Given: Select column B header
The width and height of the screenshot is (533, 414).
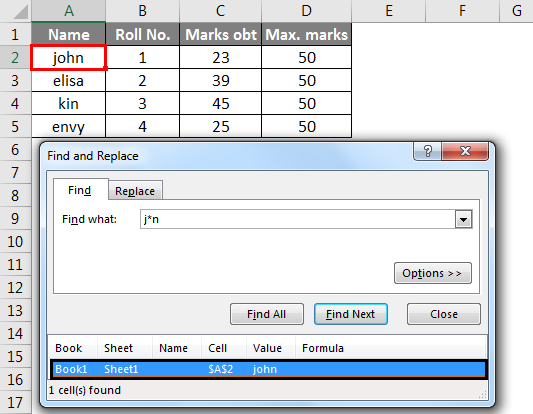Looking at the screenshot, I should (x=142, y=11).
